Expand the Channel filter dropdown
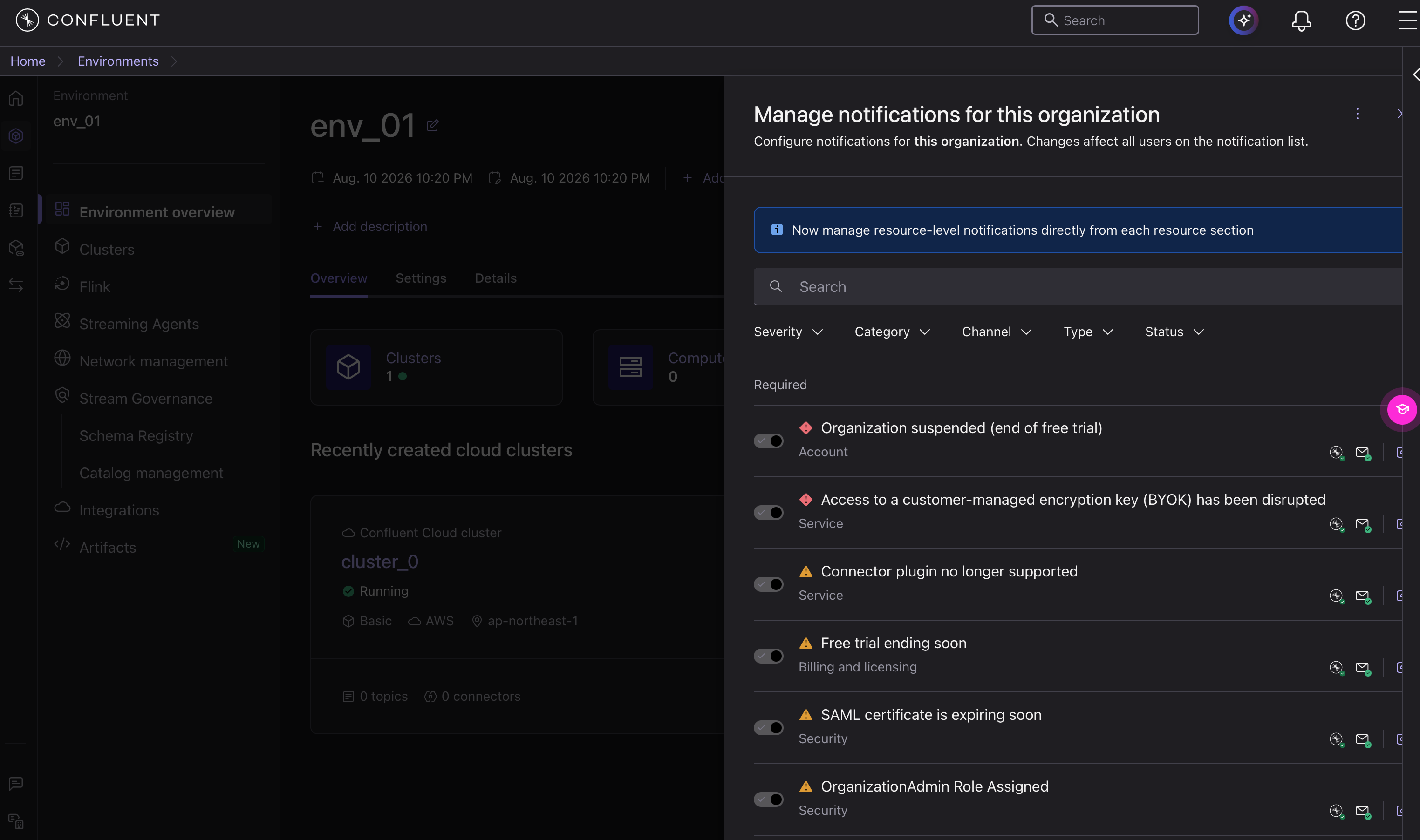This screenshot has height=840, width=1420. [x=997, y=332]
